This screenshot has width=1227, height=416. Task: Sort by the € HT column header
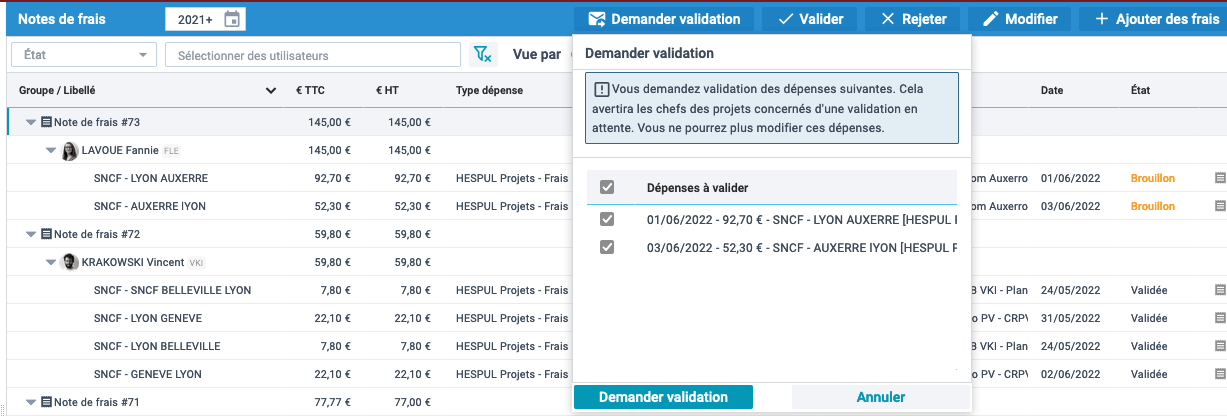389,90
